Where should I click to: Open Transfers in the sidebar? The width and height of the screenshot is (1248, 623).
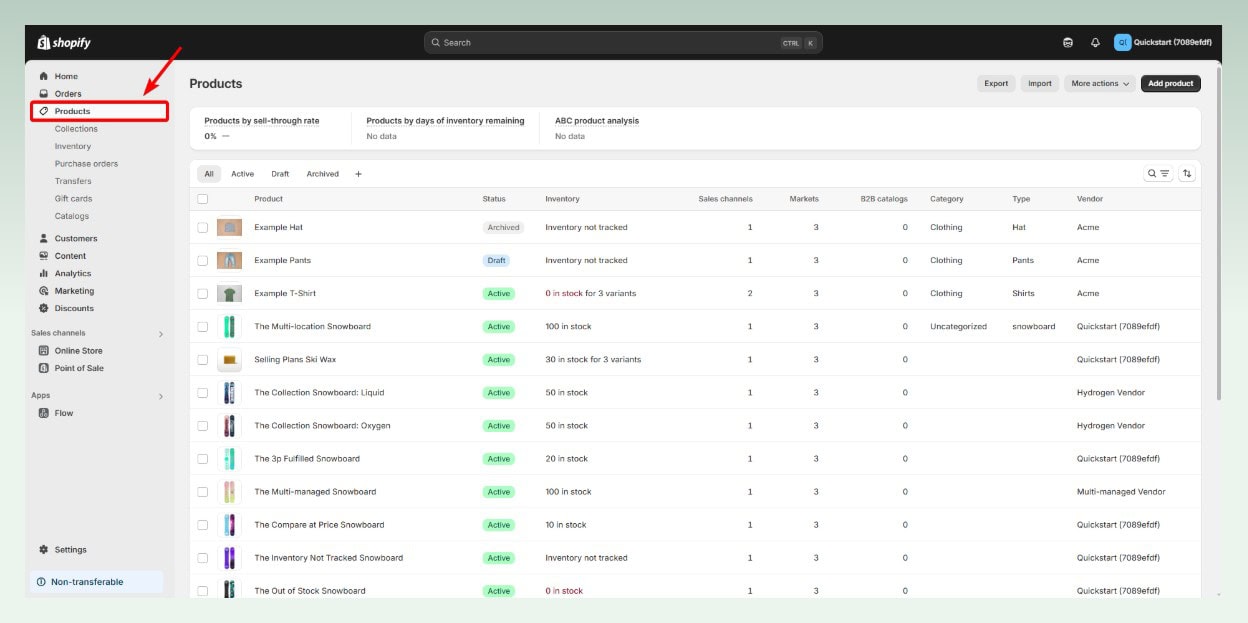(73, 181)
